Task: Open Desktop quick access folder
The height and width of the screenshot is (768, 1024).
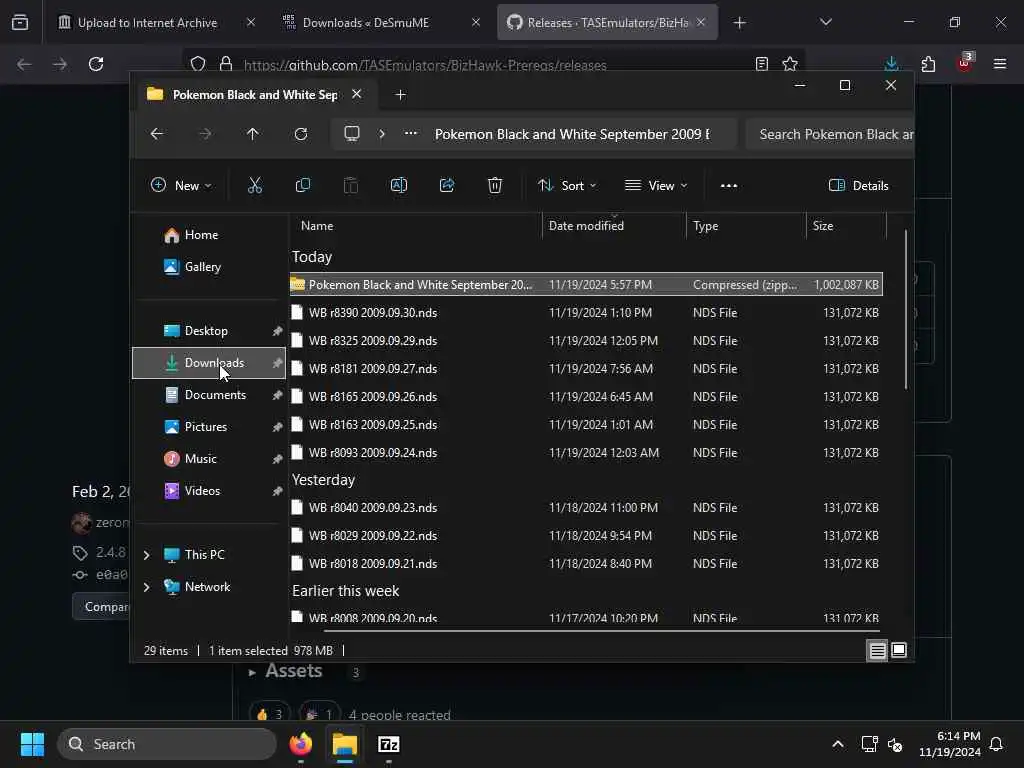Action: click(x=206, y=331)
